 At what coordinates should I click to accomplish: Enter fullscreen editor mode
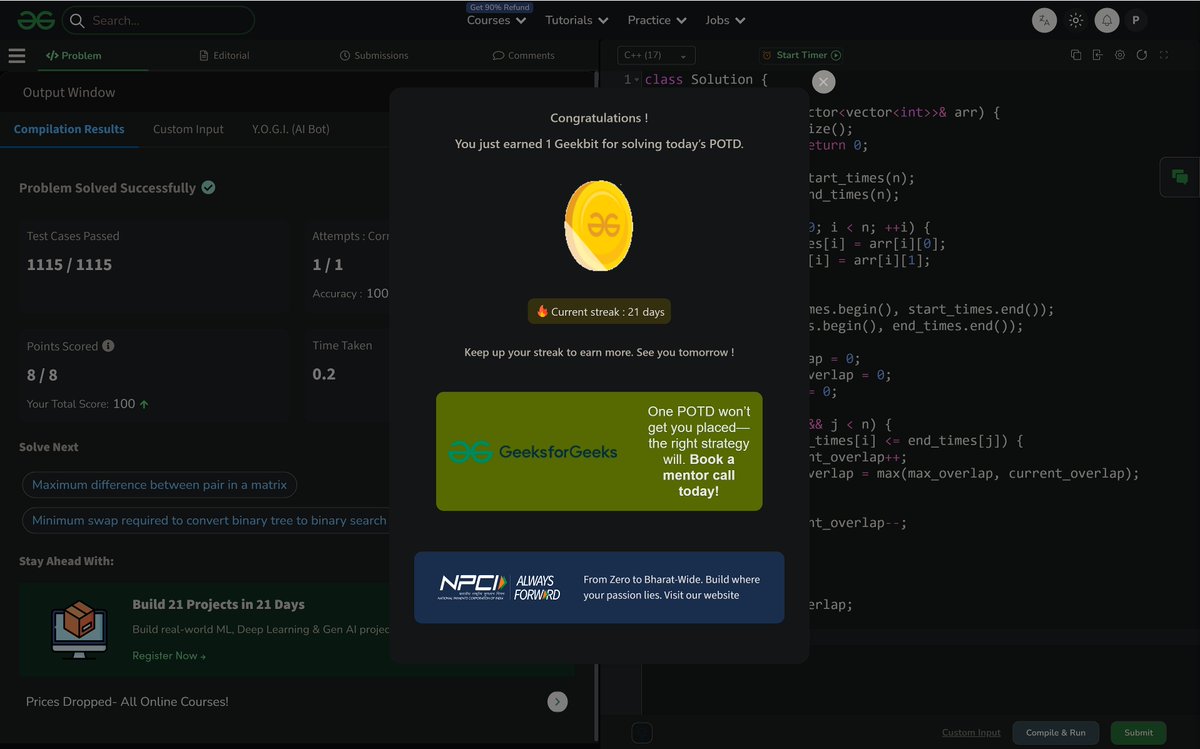1163,55
